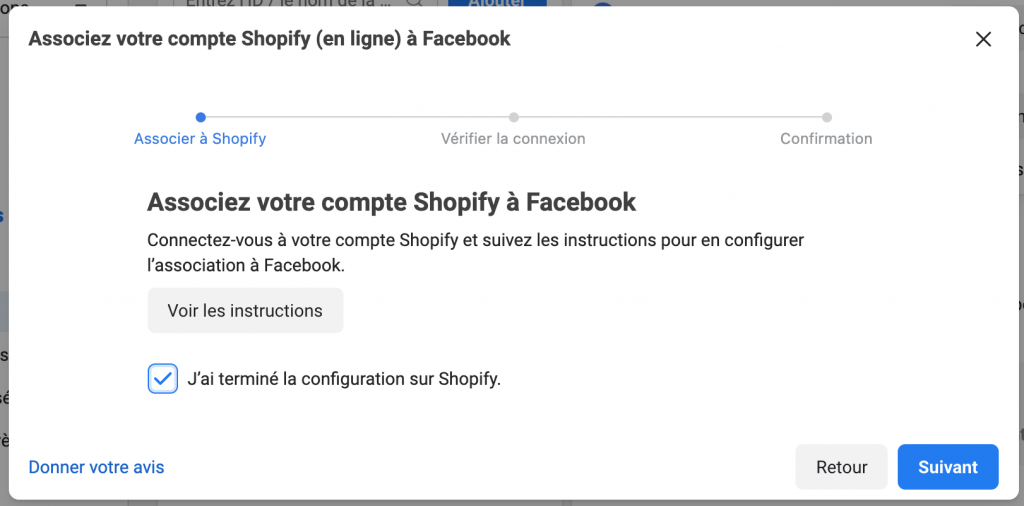The image size is (1024, 506).
Task: Click the 'Confirmation' step dot
Action: 827,117
